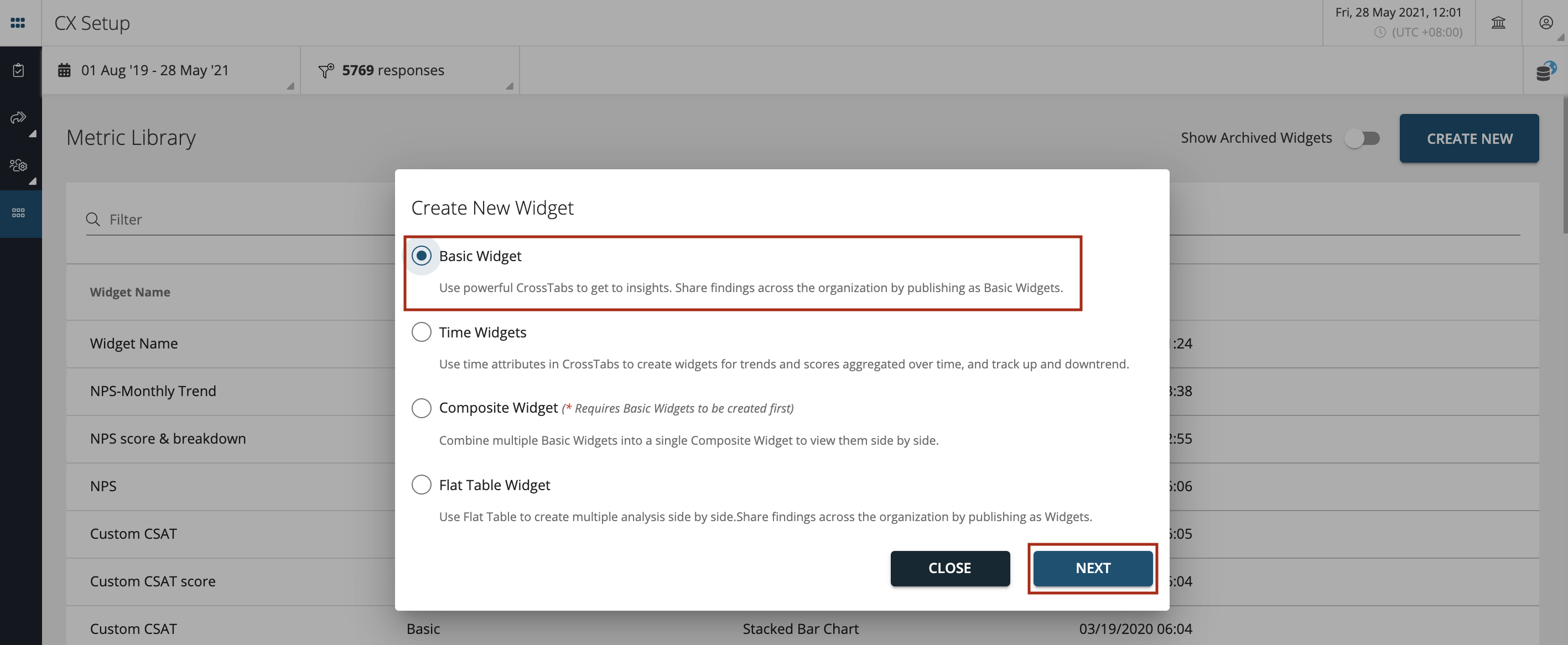Click the people/contacts icon in sidebar

click(x=19, y=164)
